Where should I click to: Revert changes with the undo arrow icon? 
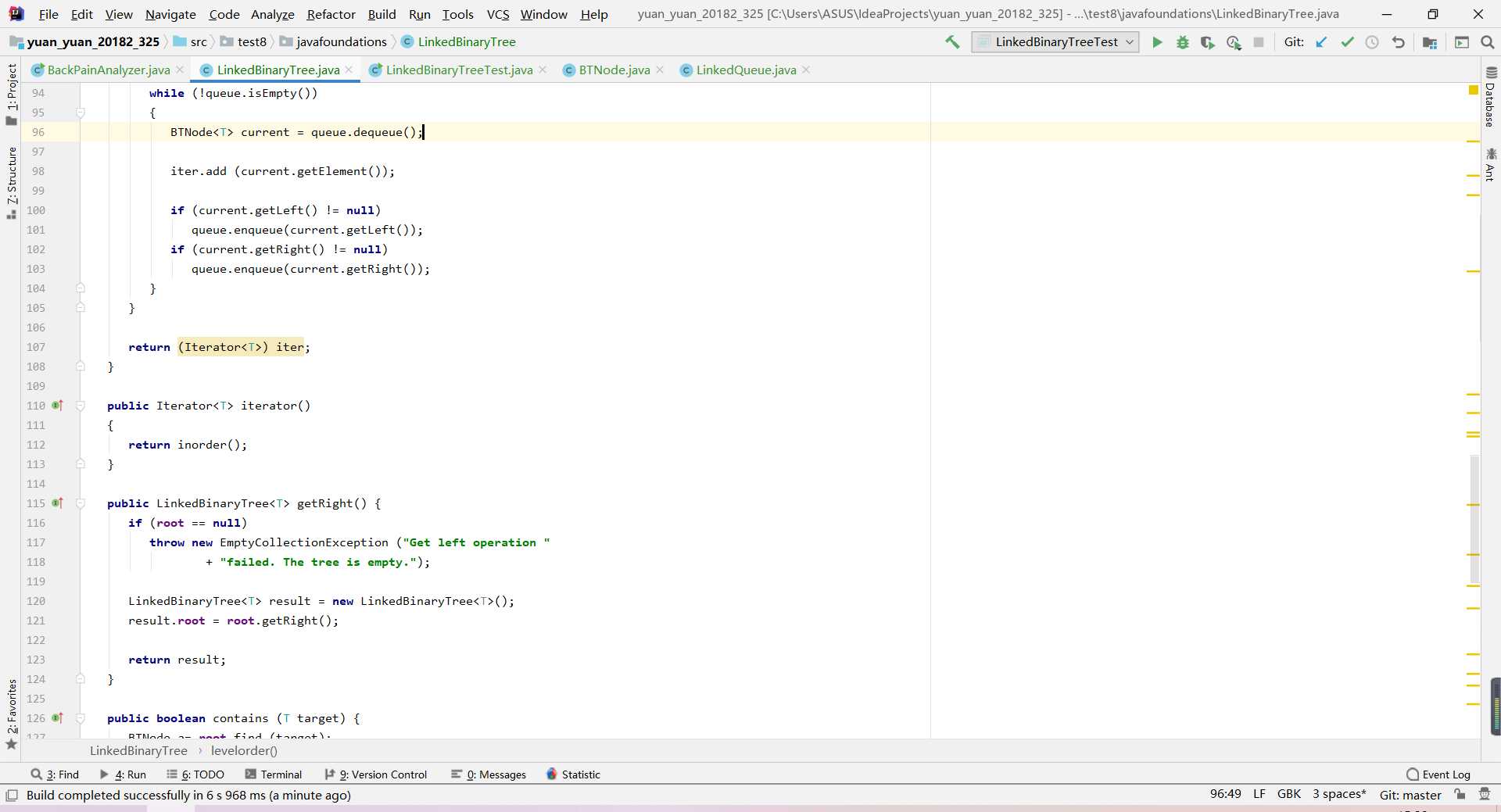(1398, 42)
